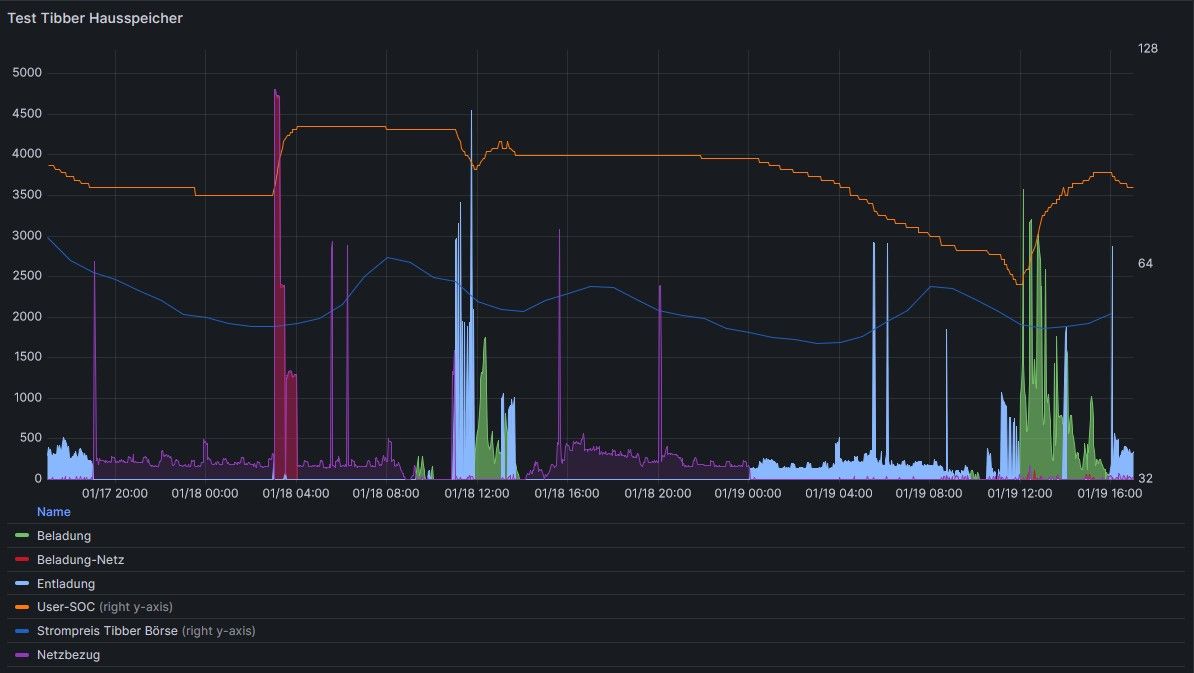Image resolution: width=1194 pixels, height=673 pixels.
Task: Click the 01/19 00:00 time axis label
Action: 748,493
